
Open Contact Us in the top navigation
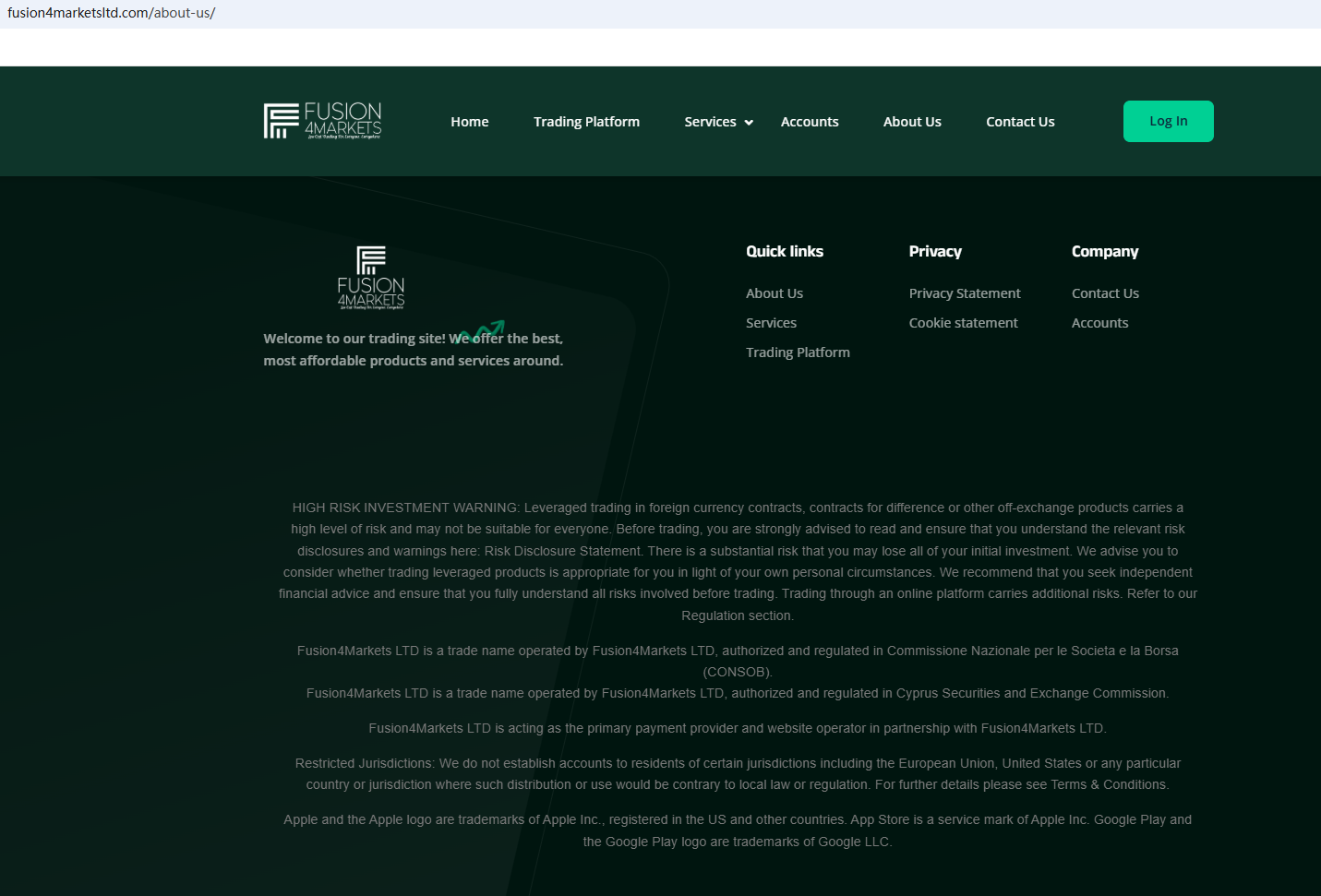click(x=1020, y=122)
